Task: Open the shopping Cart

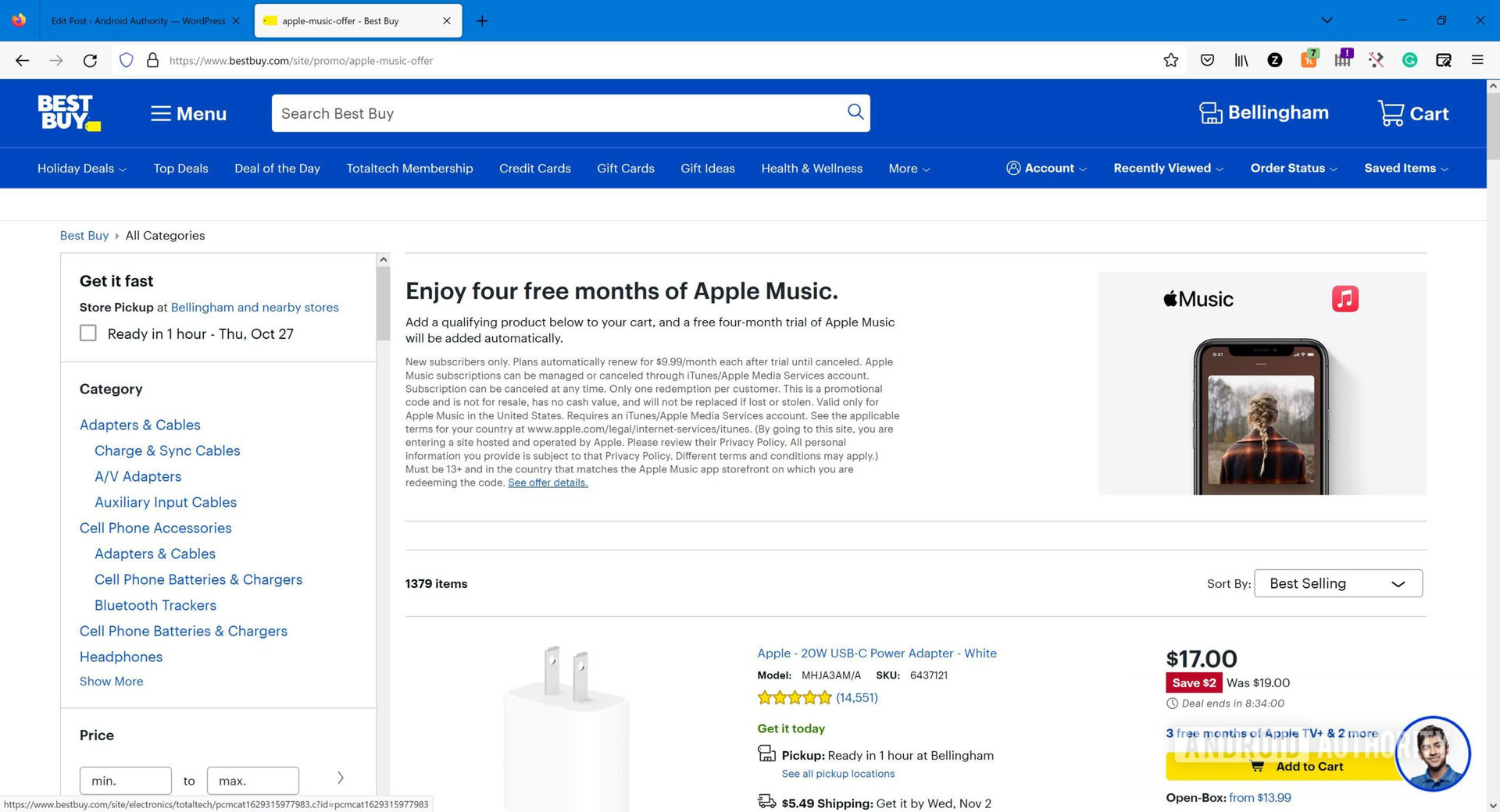Action: pyautogui.click(x=1413, y=113)
